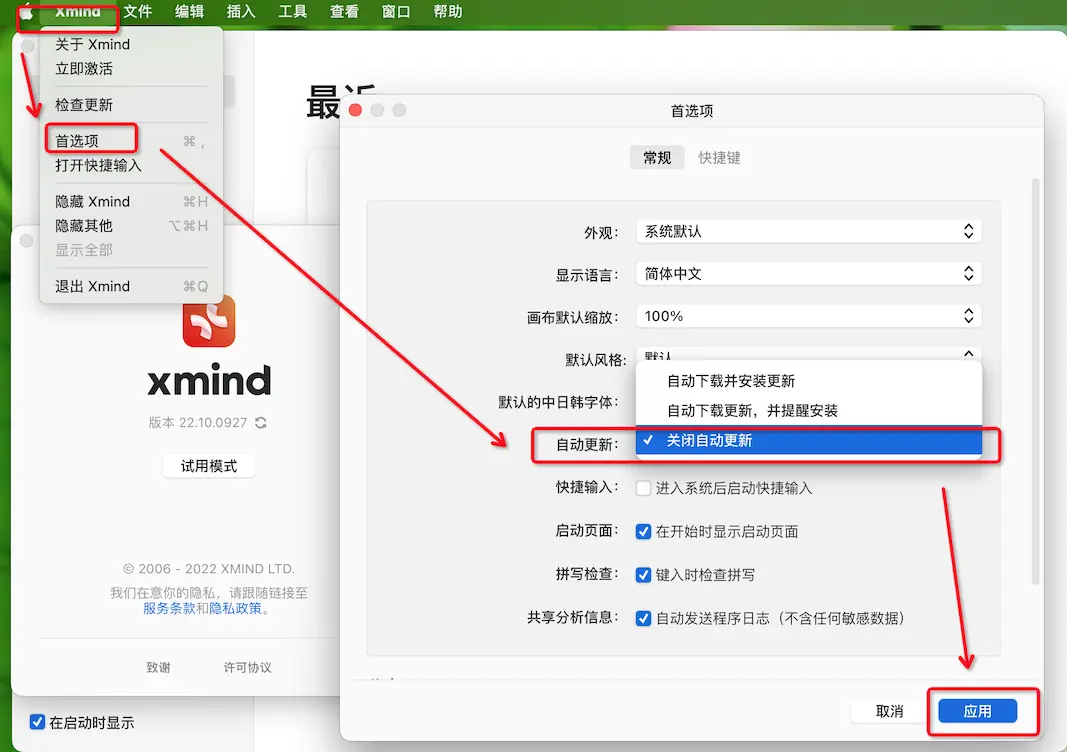Disable 自动发送程序日志 checkbox

coord(644,618)
